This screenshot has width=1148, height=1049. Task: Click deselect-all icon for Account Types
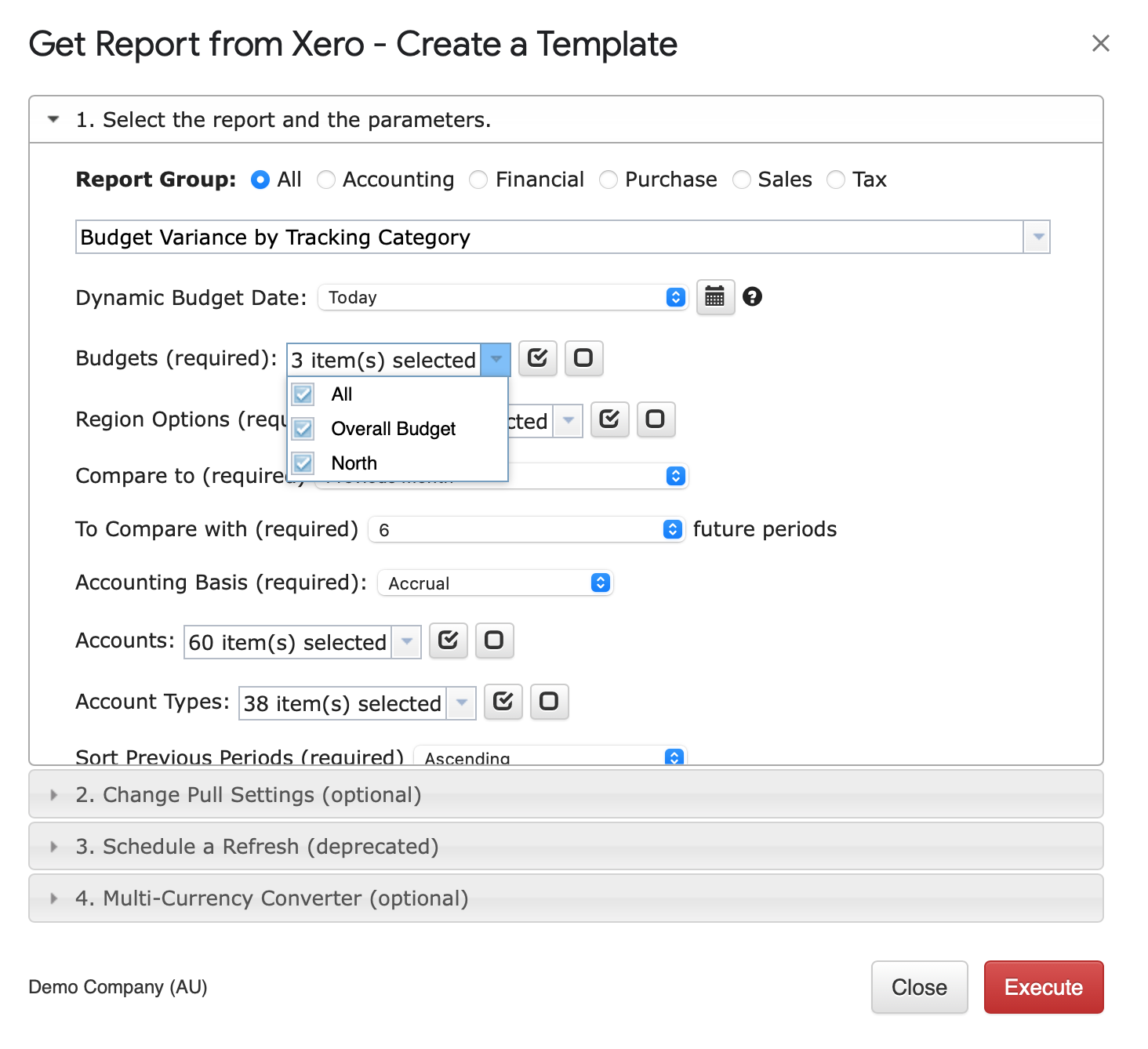click(x=549, y=702)
